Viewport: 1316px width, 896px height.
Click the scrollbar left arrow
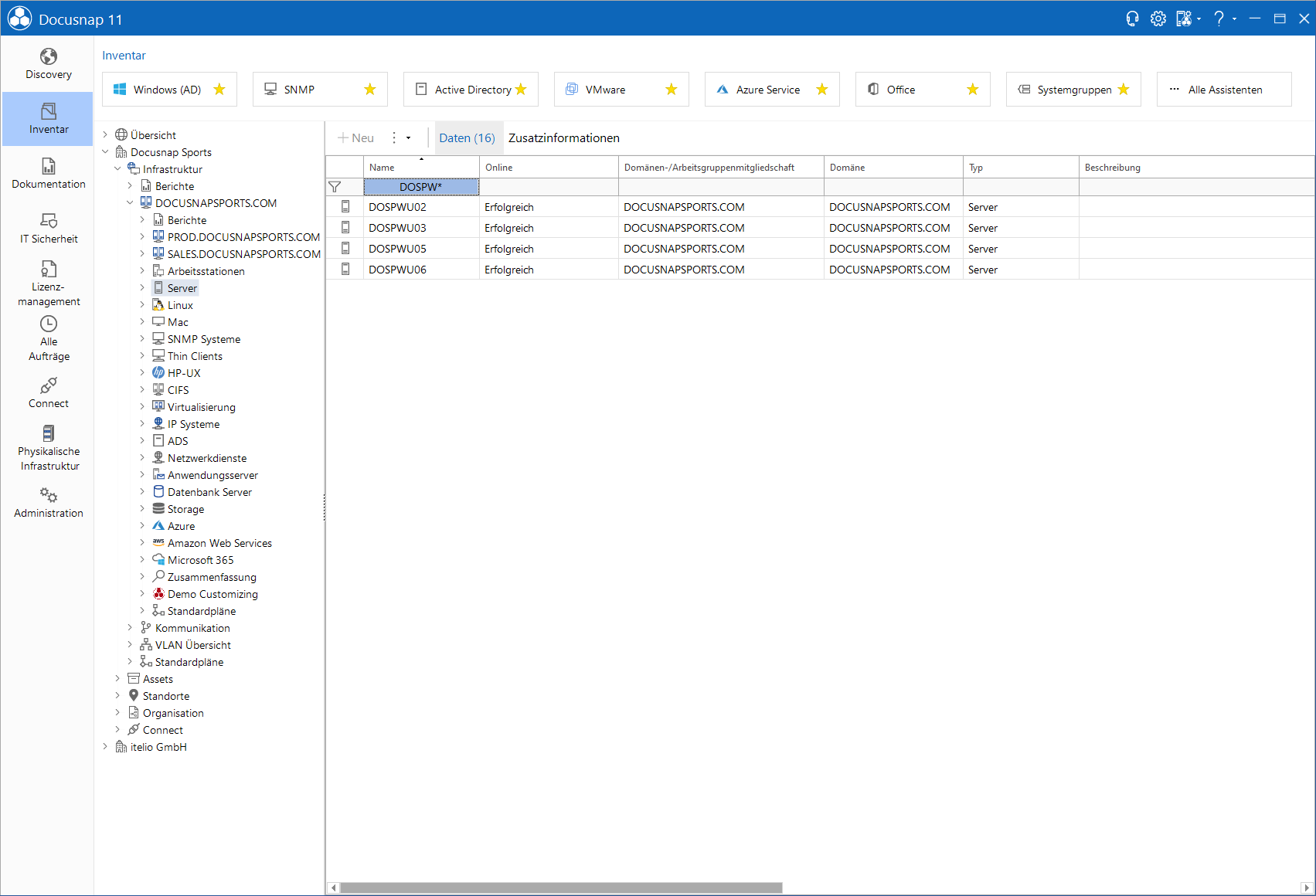(334, 888)
